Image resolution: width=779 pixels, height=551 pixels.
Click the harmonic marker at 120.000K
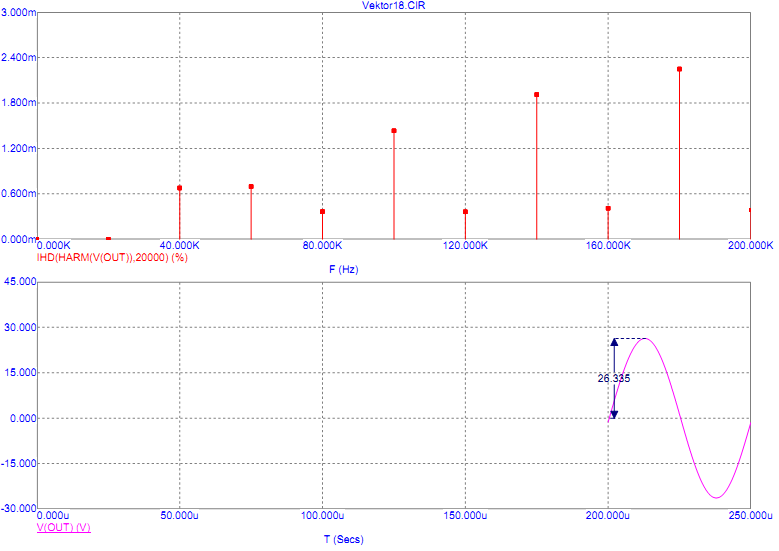pyautogui.click(x=466, y=212)
